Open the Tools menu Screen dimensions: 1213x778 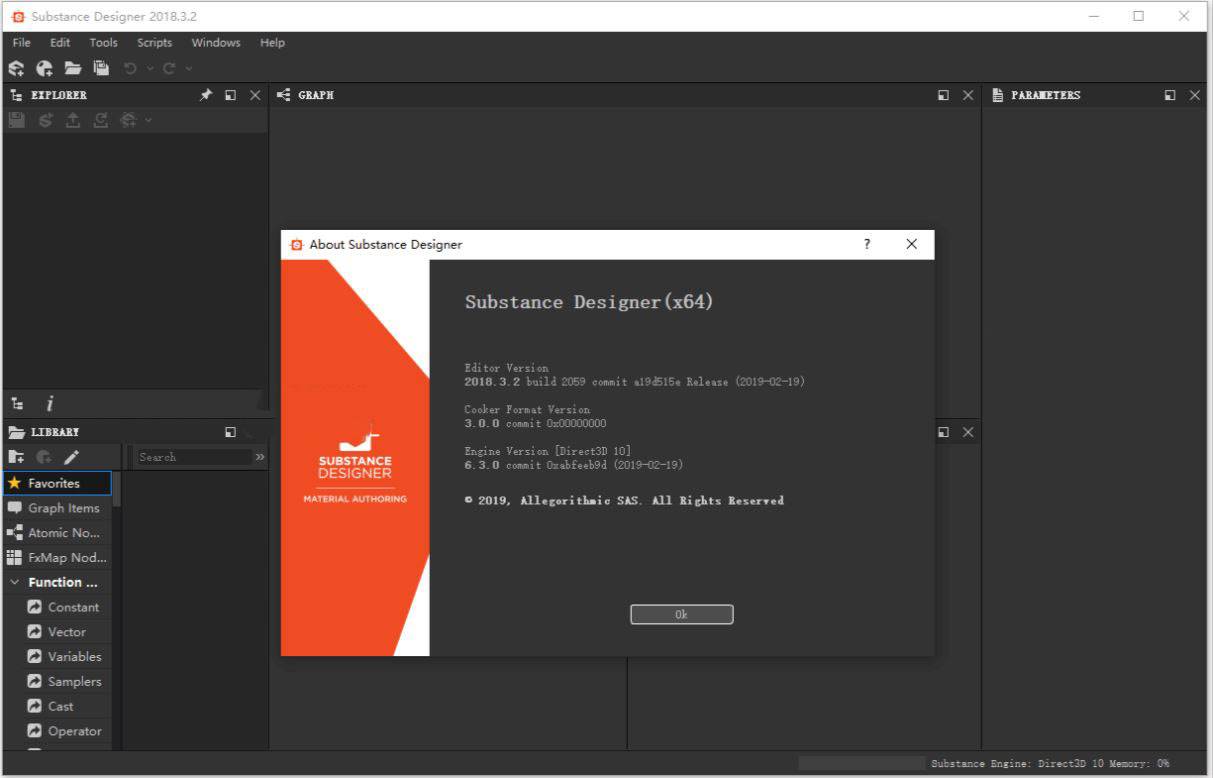(x=103, y=43)
